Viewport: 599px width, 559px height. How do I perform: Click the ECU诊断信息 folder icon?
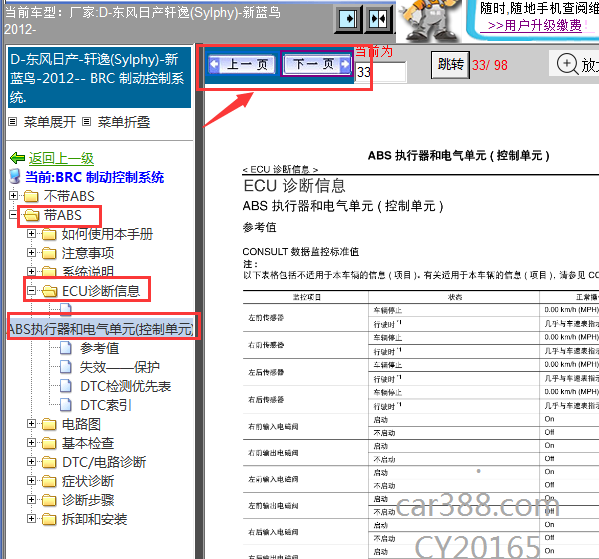click(x=50, y=291)
